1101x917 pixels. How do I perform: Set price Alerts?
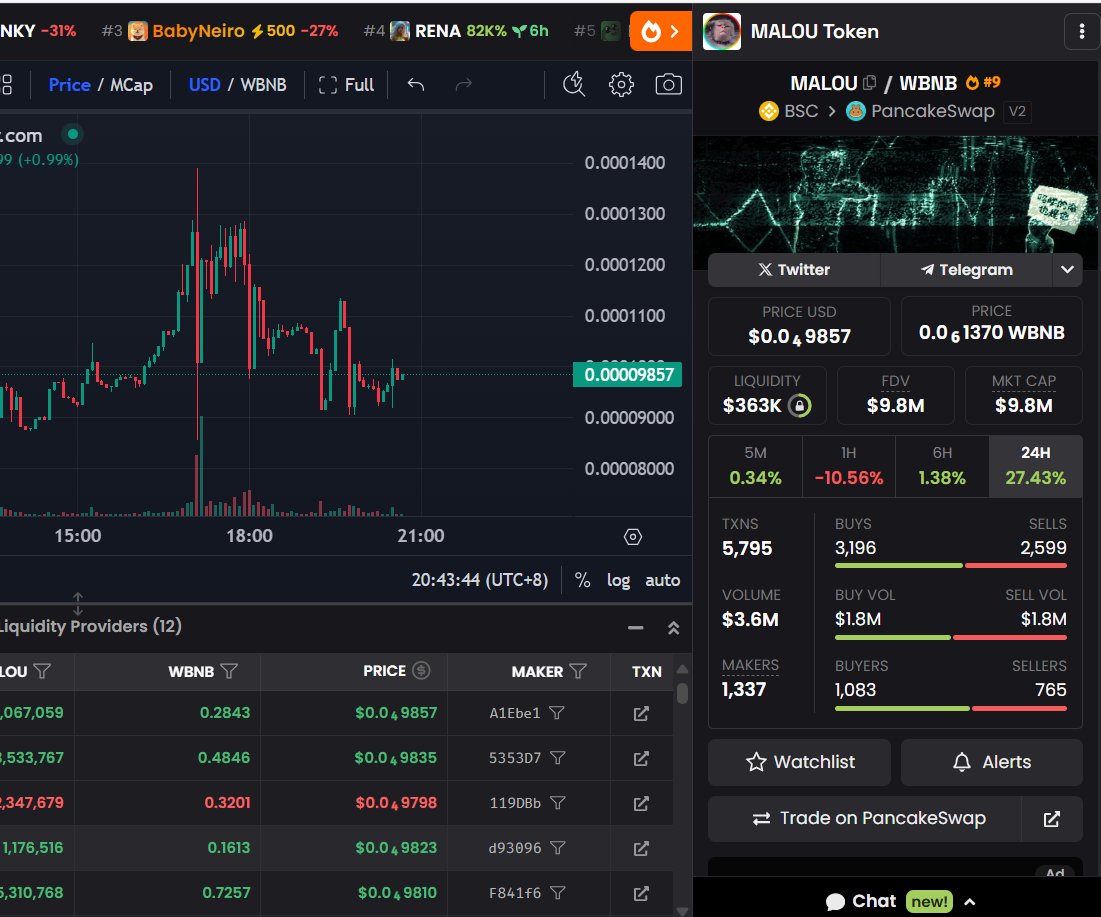pos(991,762)
